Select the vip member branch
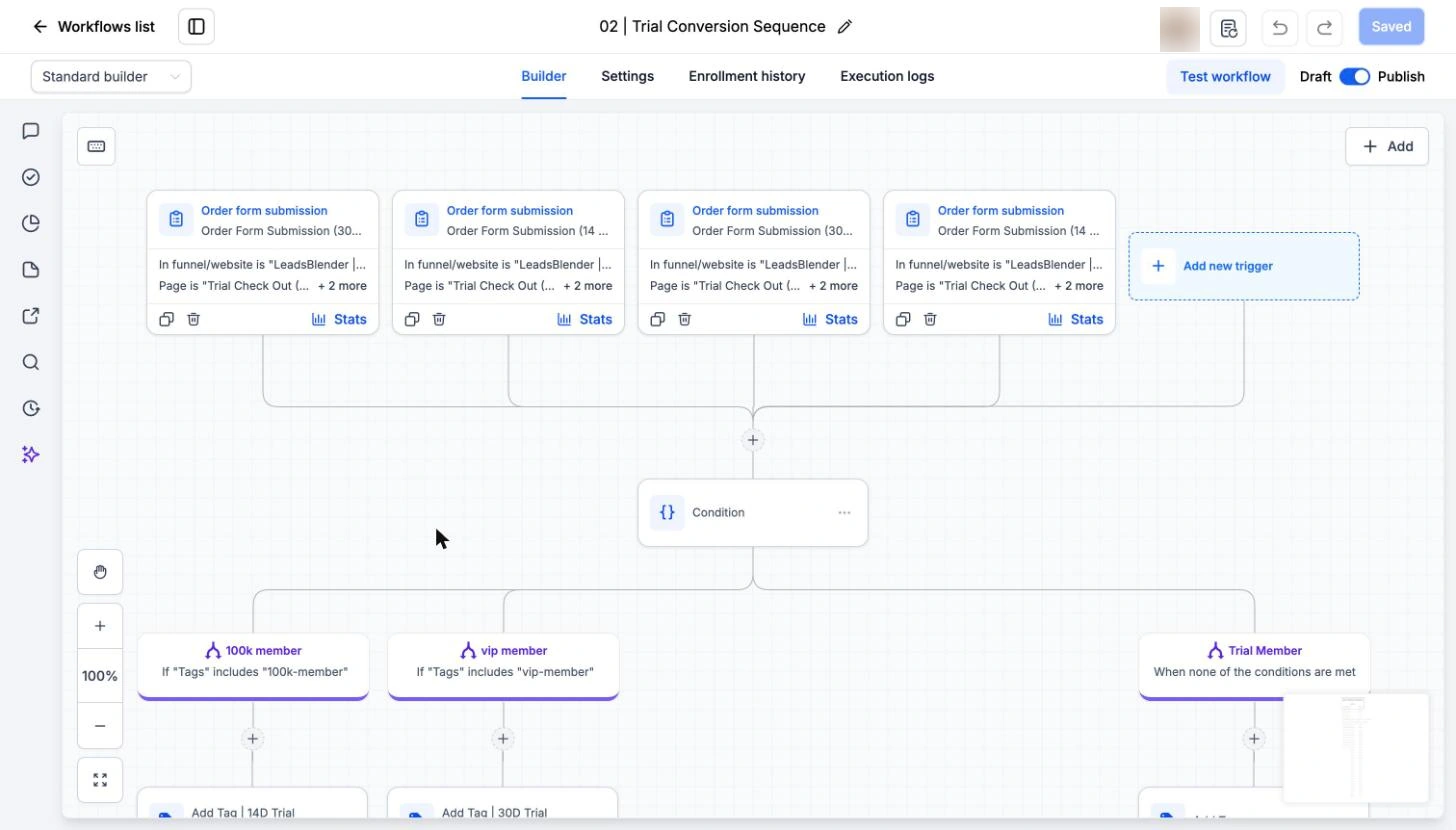This screenshot has height=830, width=1456. click(x=503, y=666)
